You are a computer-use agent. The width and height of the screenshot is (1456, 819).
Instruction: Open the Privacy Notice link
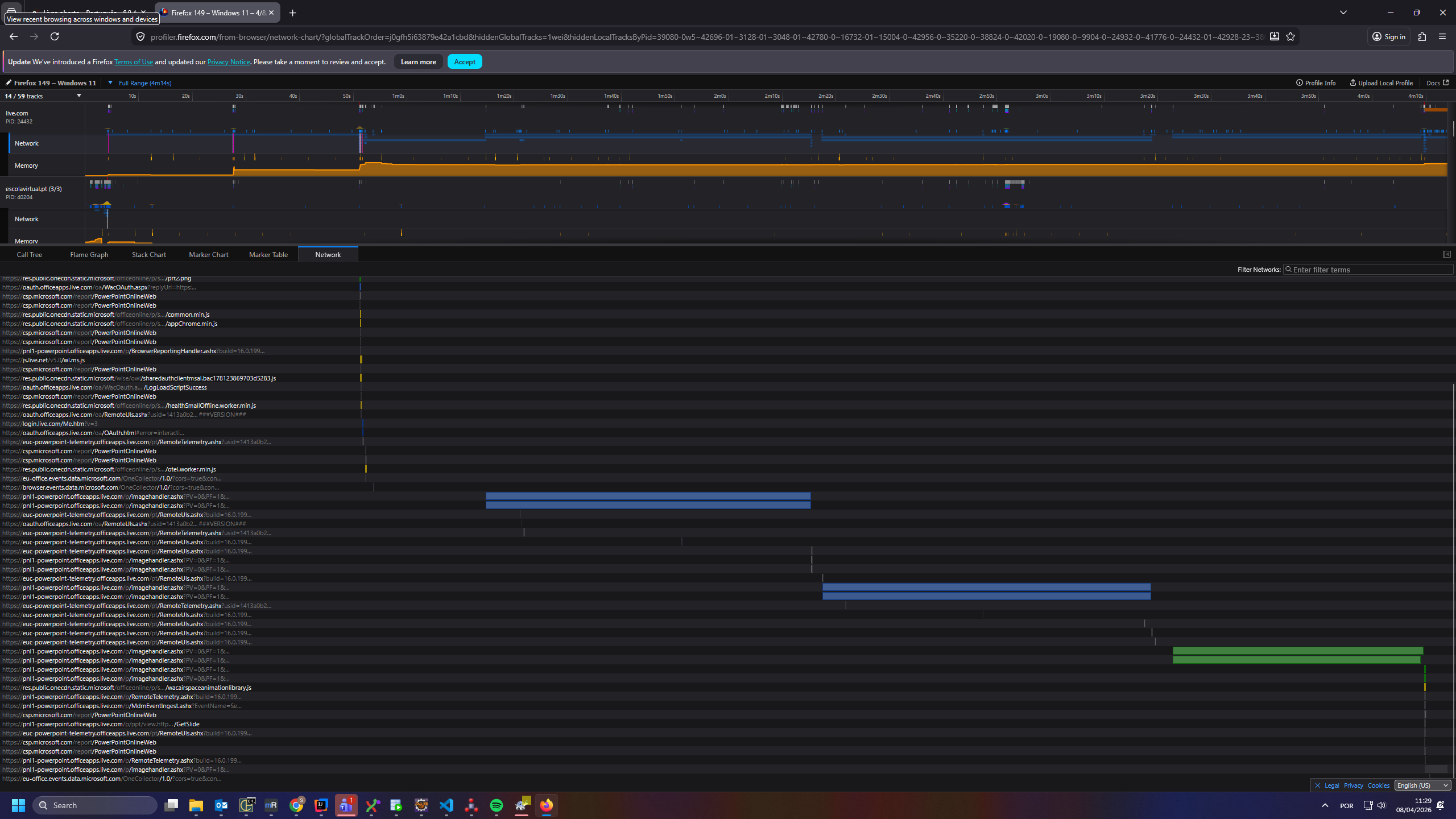pos(229,62)
